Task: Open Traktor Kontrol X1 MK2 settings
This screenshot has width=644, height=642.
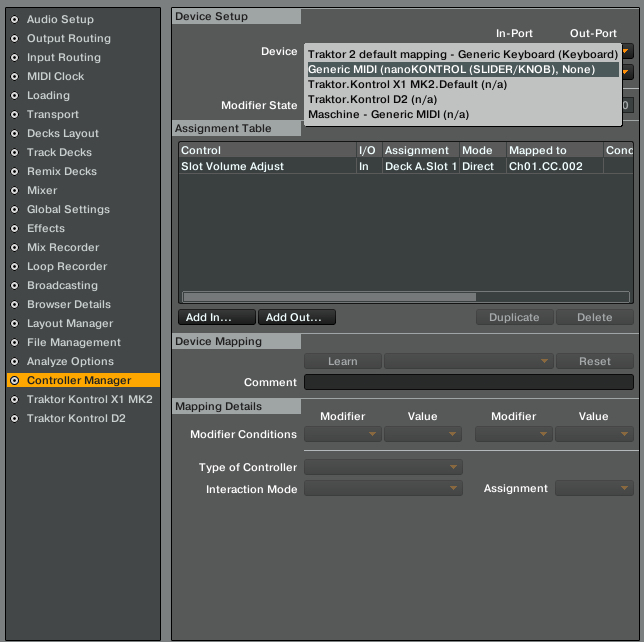Action: pos(90,399)
